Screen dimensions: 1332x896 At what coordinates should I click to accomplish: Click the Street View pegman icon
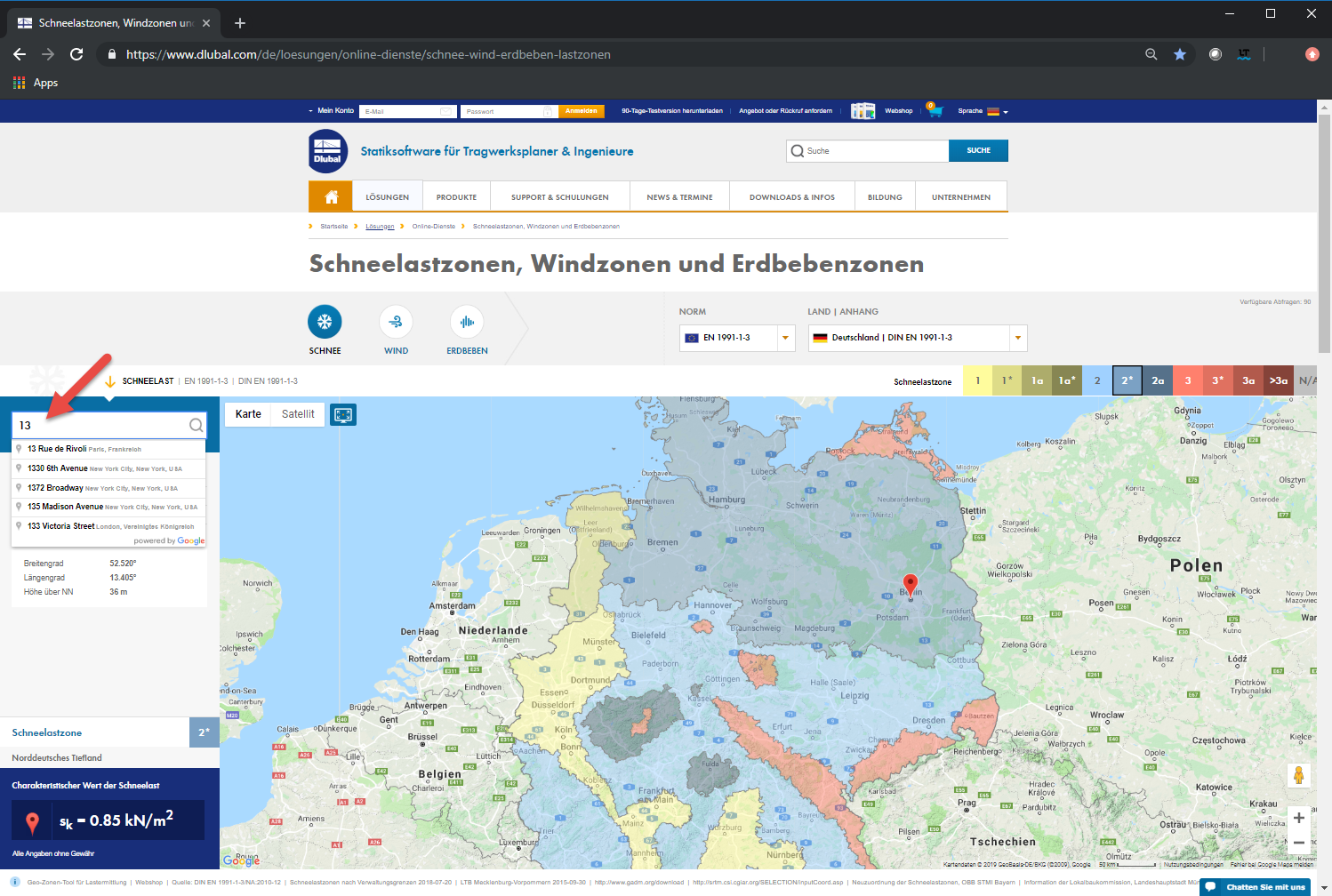[1298, 775]
